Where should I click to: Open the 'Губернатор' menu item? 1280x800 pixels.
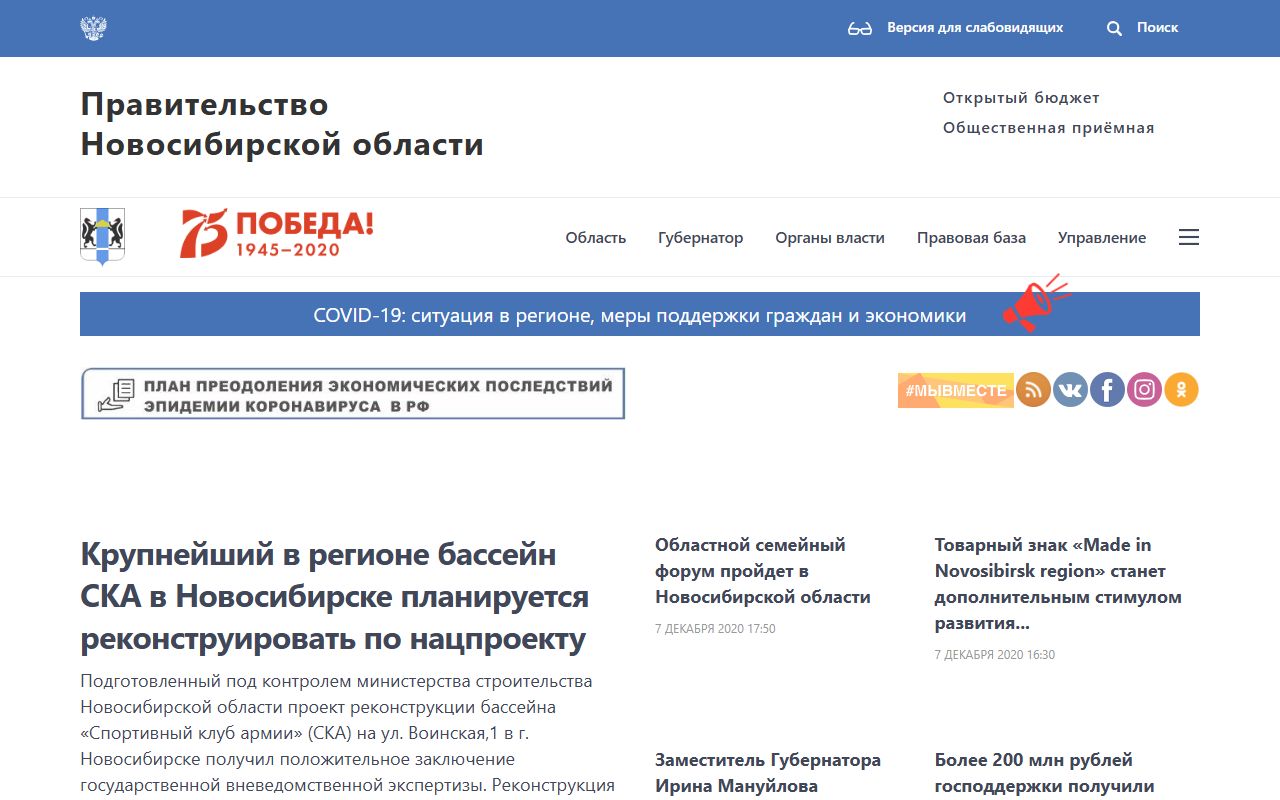(x=701, y=238)
